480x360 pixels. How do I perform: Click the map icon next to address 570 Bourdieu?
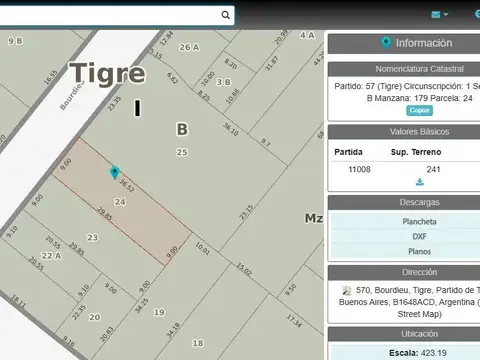pos(347,291)
